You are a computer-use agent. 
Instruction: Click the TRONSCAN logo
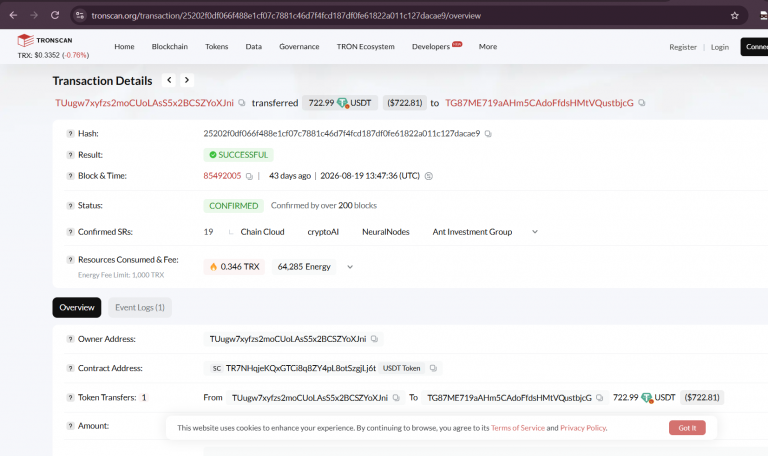45,40
